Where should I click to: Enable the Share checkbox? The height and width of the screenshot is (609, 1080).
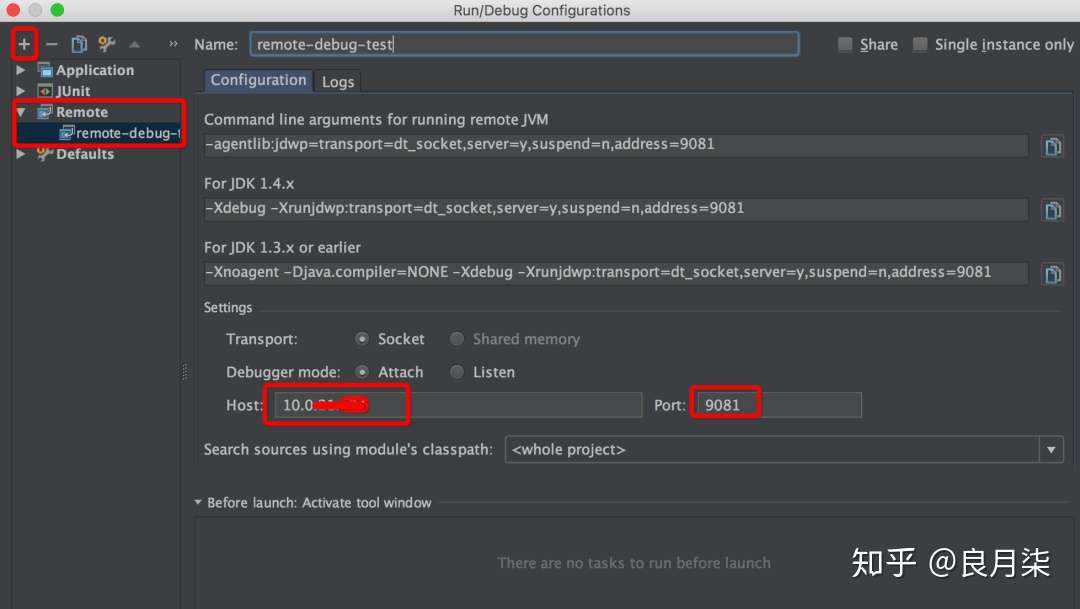[x=845, y=45]
